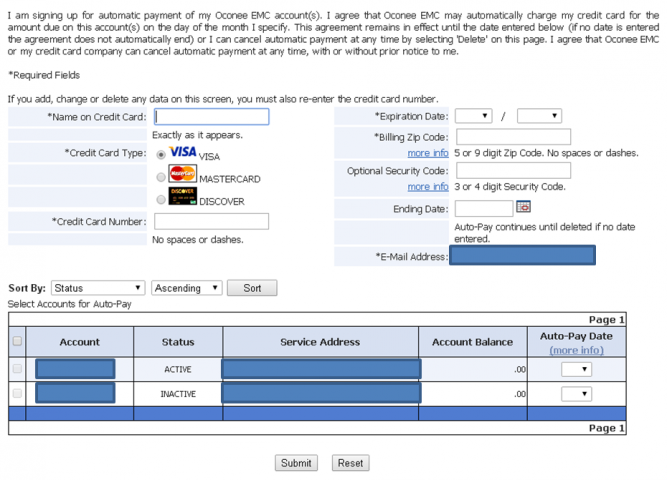The height and width of the screenshot is (480, 667).
Task: Click the Sort button
Action: [252, 288]
